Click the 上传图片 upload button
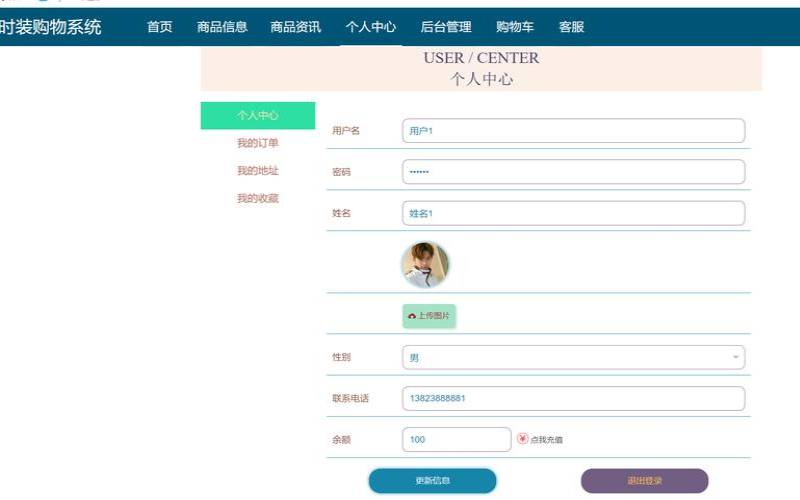The image size is (800, 500). coord(429,316)
